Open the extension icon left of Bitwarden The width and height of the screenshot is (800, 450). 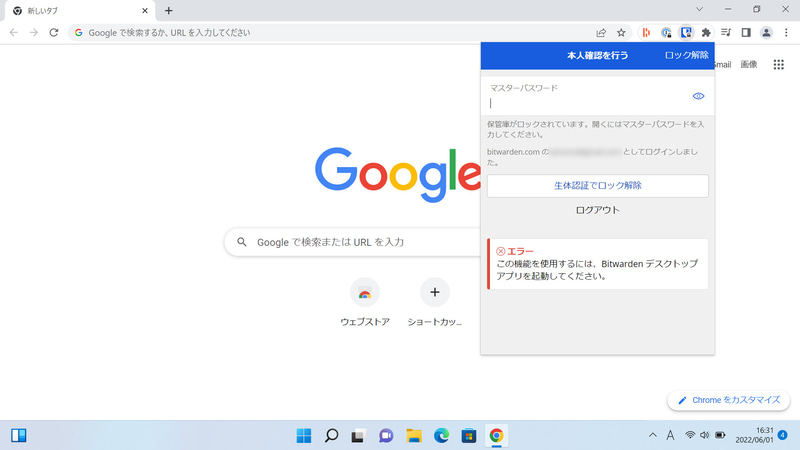click(666, 33)
